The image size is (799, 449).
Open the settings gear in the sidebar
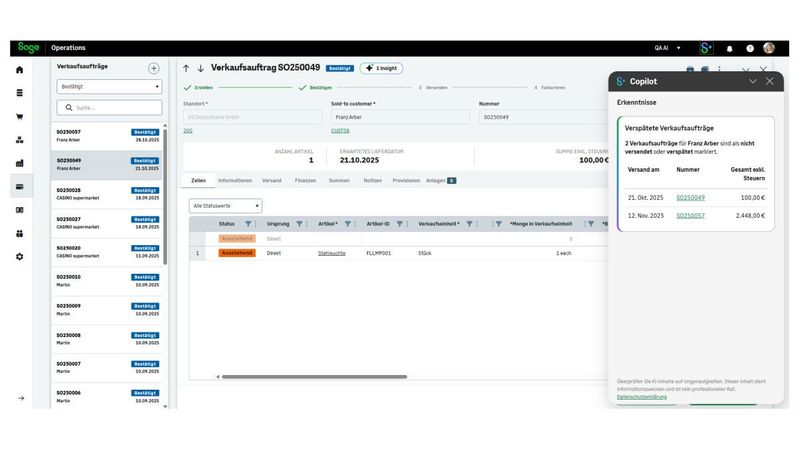point(19,257)
